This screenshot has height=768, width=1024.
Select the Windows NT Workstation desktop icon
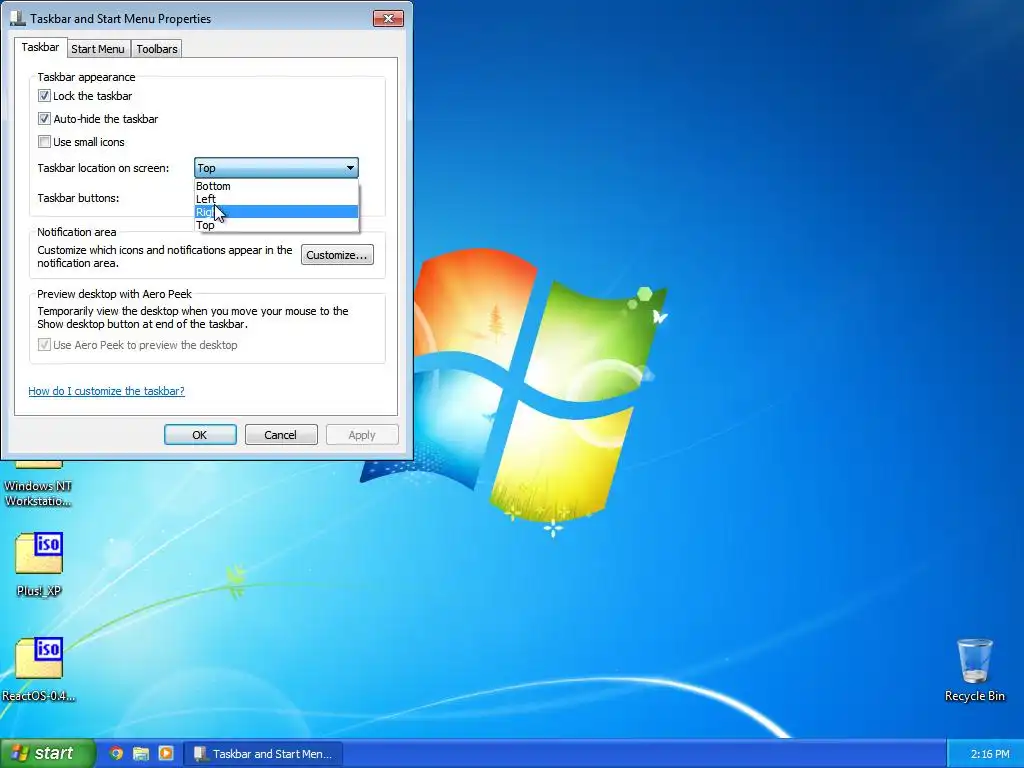[x=38, y=486]
